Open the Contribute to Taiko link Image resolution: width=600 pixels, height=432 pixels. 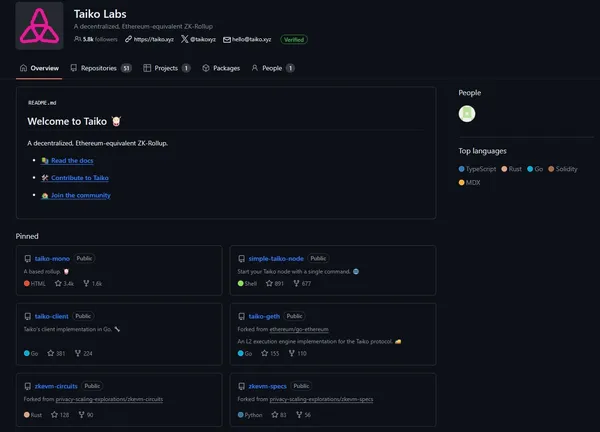pyautogui.click(x=75, y=178)
